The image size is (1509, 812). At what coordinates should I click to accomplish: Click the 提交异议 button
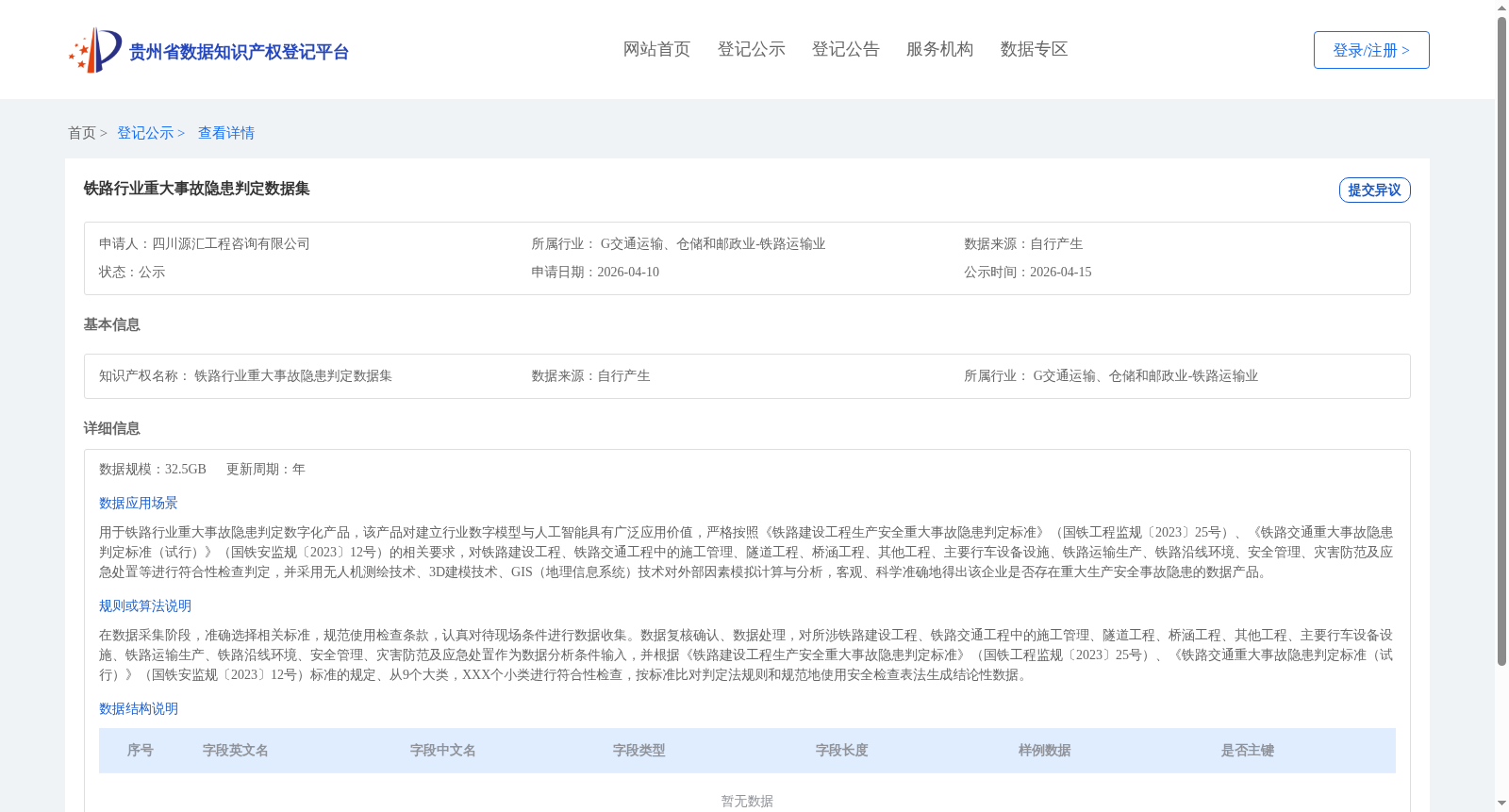(1375, 190)
